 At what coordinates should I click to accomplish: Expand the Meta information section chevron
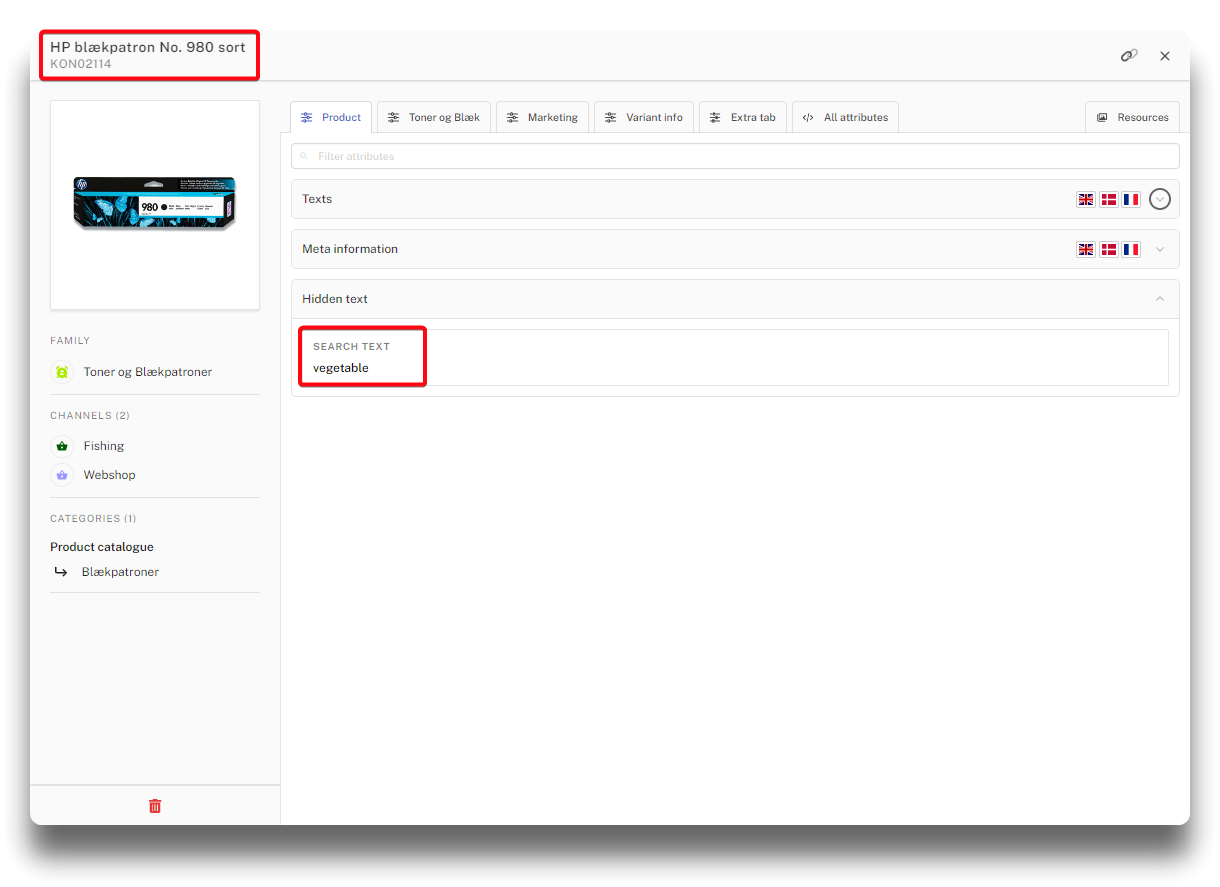1159,249
